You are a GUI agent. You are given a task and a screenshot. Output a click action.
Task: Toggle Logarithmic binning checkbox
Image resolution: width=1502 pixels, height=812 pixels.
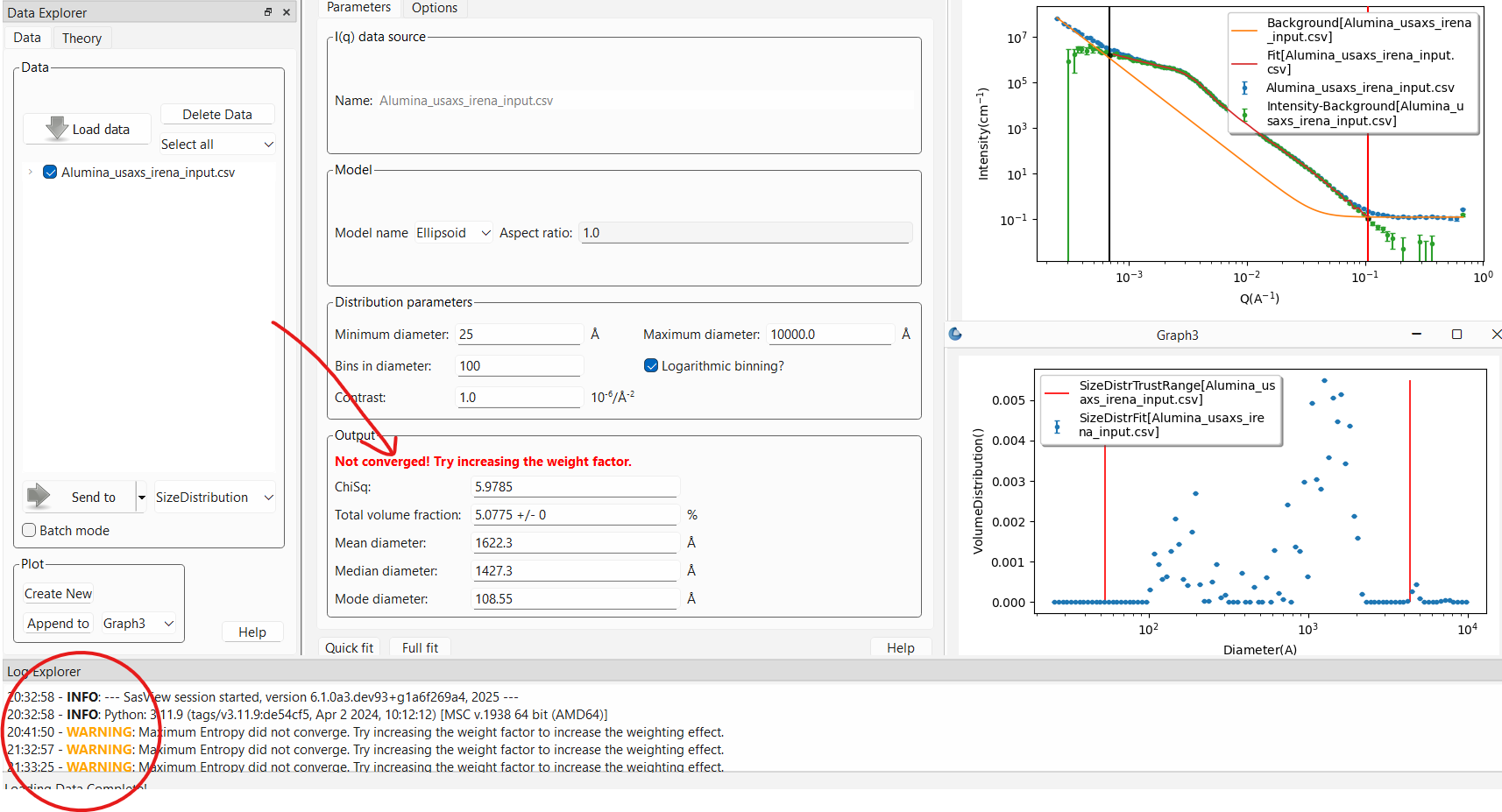tap(651, 366)
